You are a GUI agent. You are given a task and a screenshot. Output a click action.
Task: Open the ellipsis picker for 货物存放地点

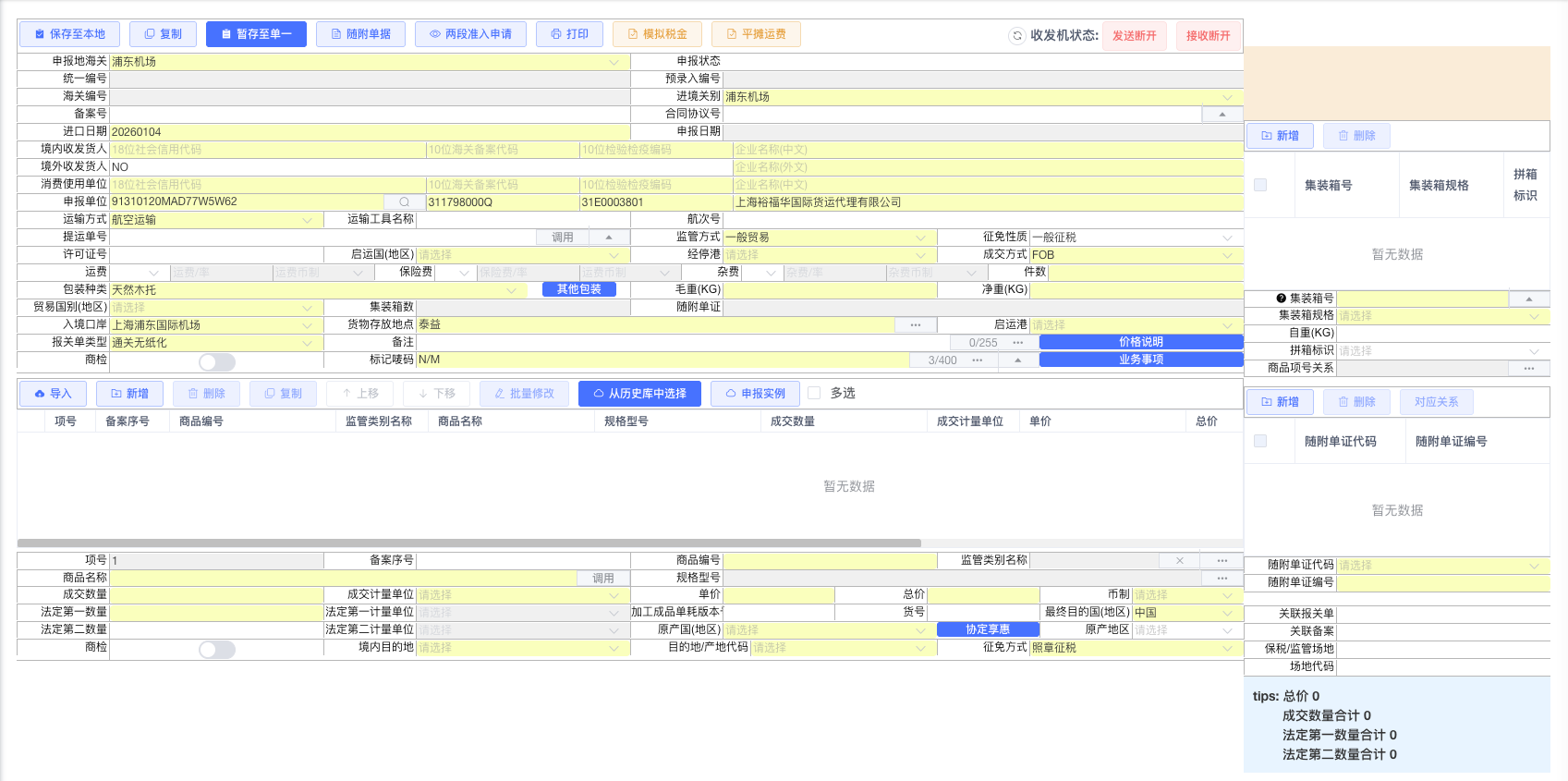coord(915,325)
